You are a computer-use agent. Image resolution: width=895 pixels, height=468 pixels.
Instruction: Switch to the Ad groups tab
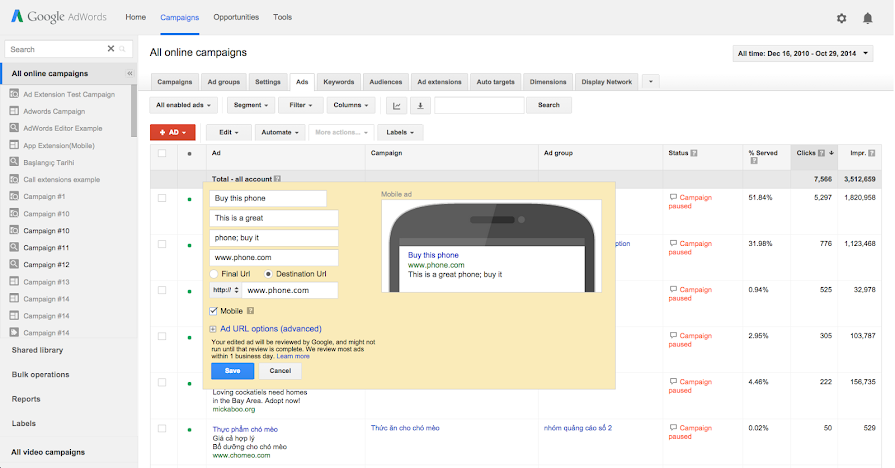click(x=224, y=82)
